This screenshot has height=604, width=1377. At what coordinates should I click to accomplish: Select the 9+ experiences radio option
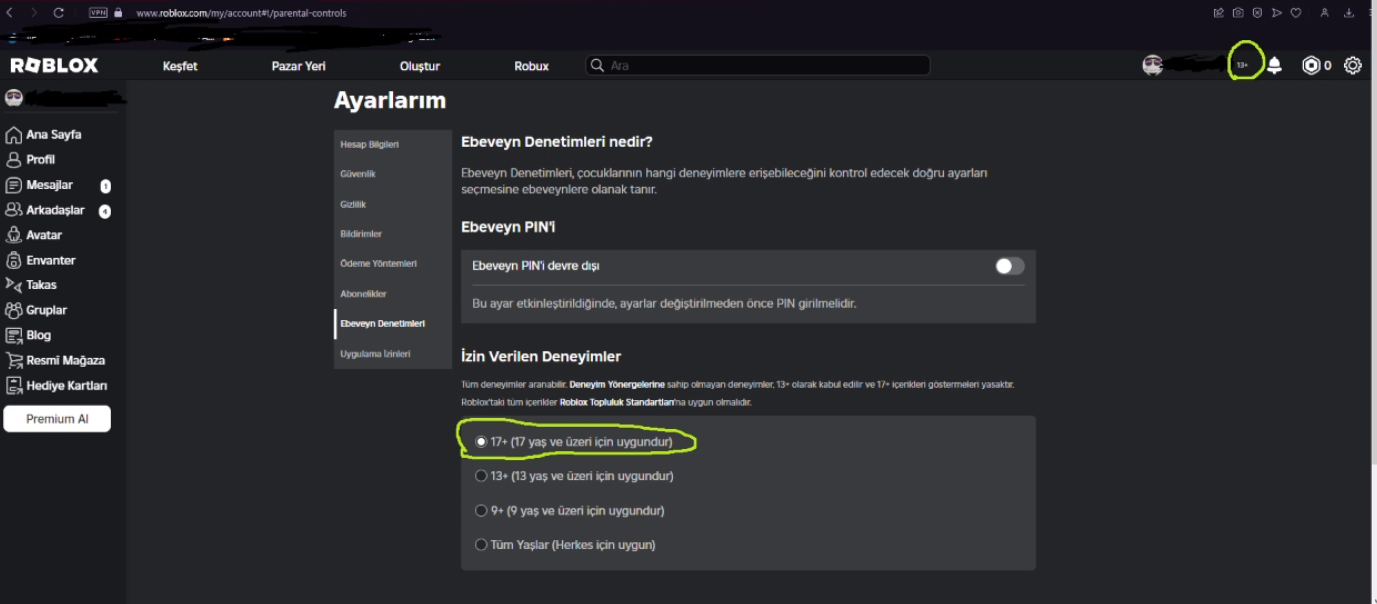(481, 510)
